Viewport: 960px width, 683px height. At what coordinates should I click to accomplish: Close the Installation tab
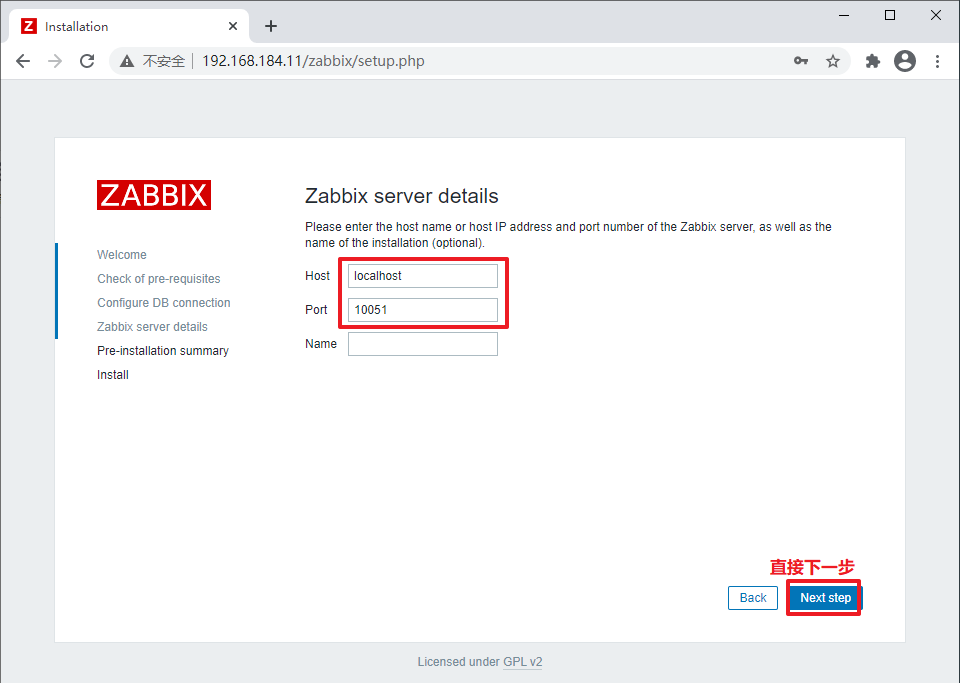click(x=233, y=26)
